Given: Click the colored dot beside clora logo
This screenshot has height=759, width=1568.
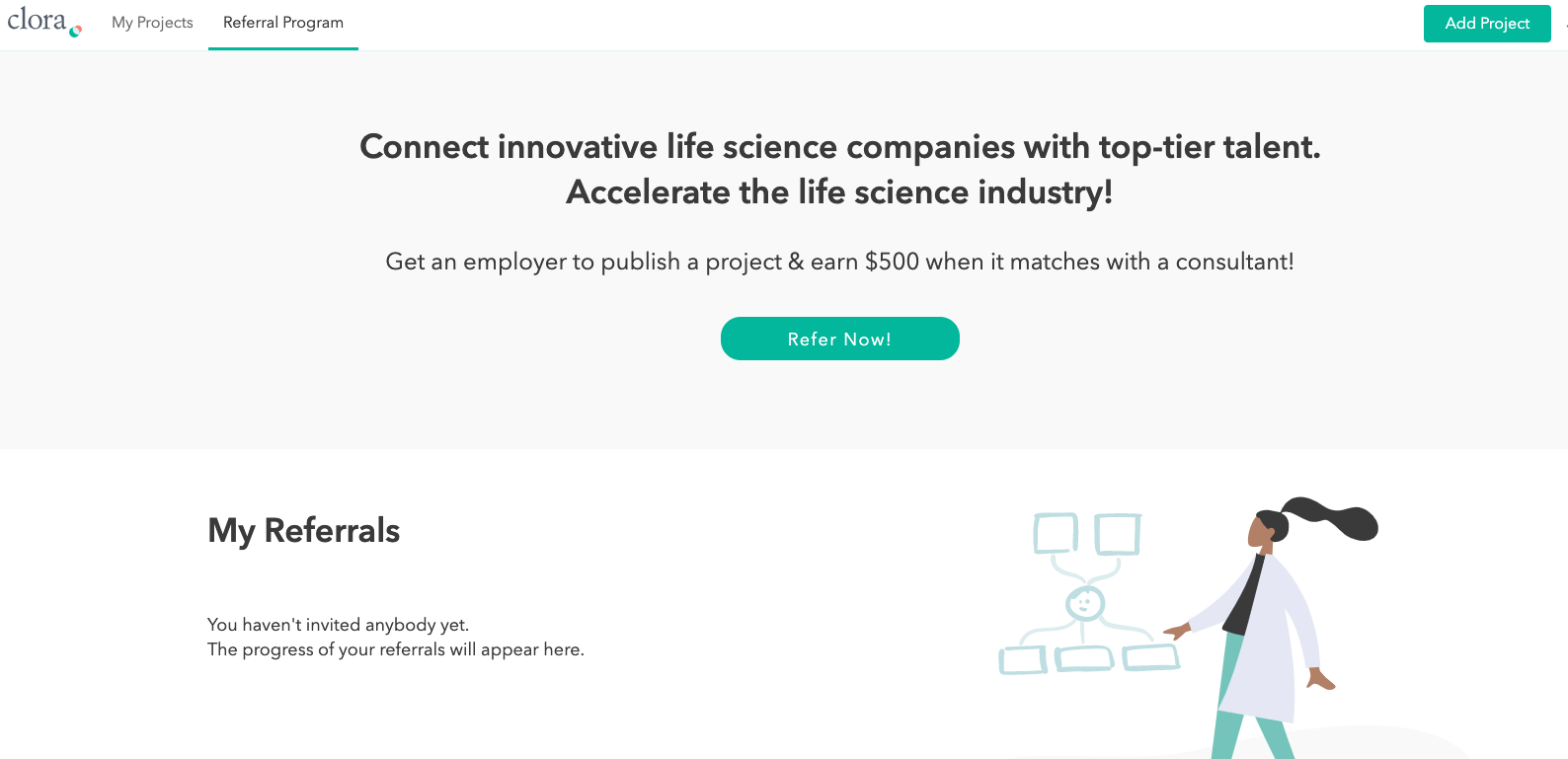Looking at the screenshot, I should tap(75, 31).
